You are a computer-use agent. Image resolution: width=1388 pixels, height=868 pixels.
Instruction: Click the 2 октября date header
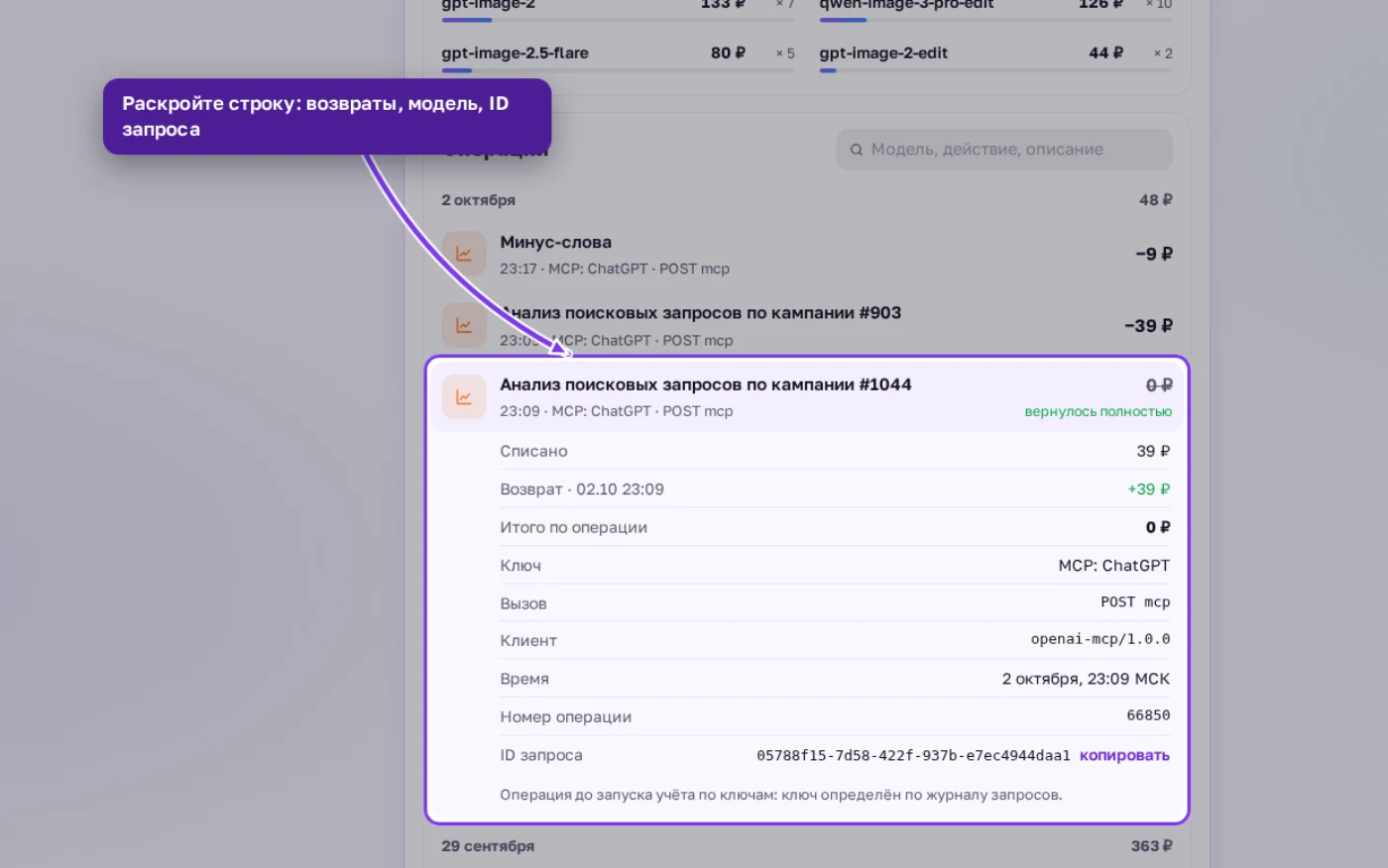pos(478,200)
